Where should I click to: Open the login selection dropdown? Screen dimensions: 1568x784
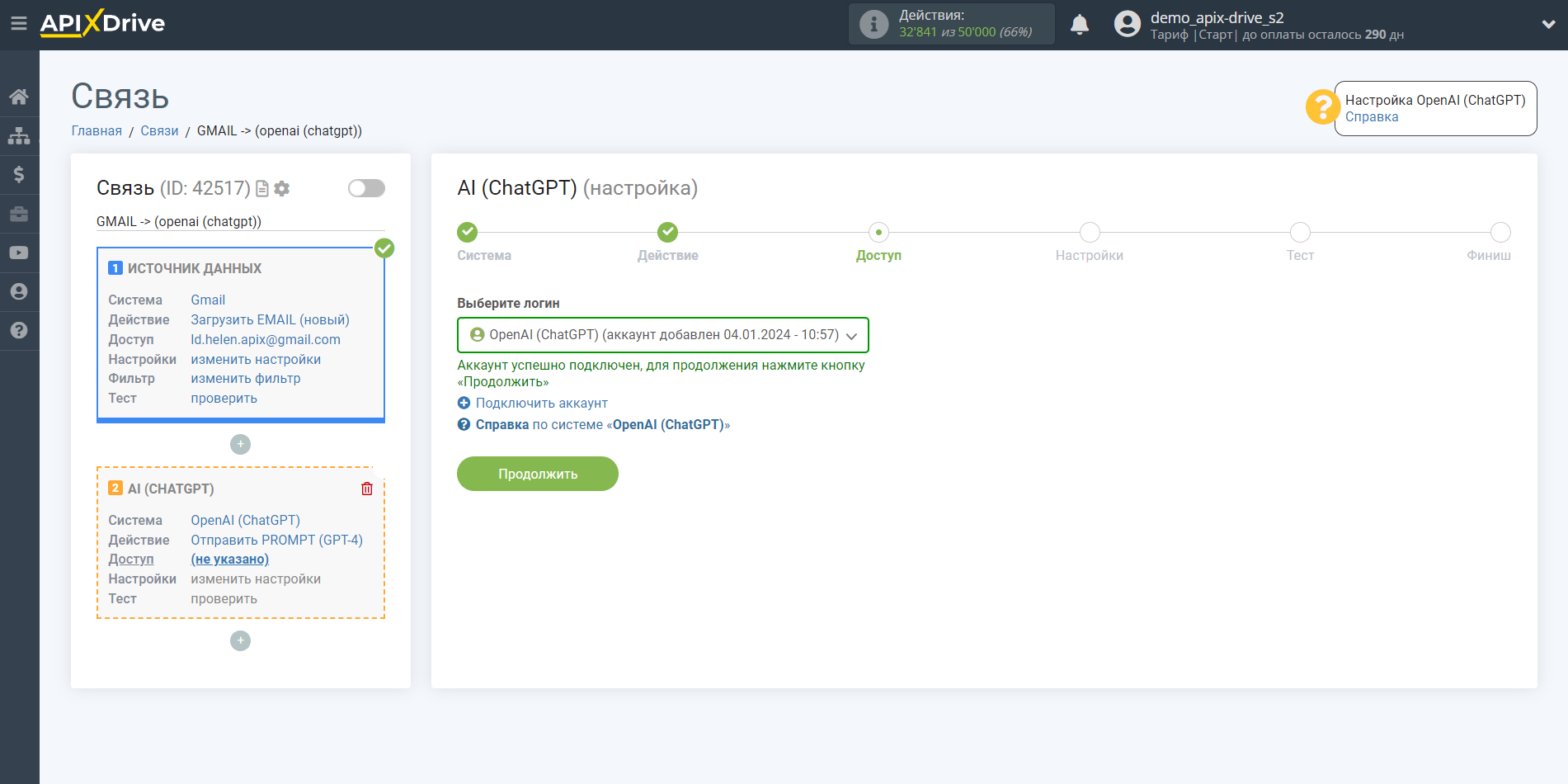(x=663, y=335)
